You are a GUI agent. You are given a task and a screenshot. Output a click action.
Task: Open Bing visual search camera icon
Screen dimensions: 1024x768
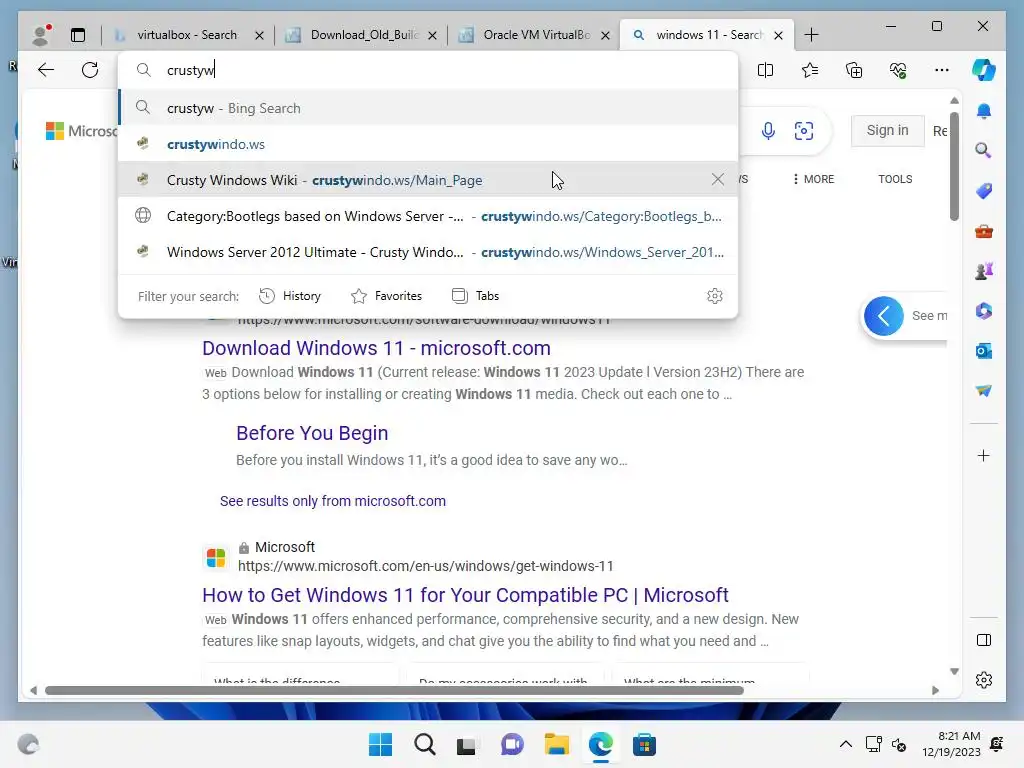[x=804, y=131]
